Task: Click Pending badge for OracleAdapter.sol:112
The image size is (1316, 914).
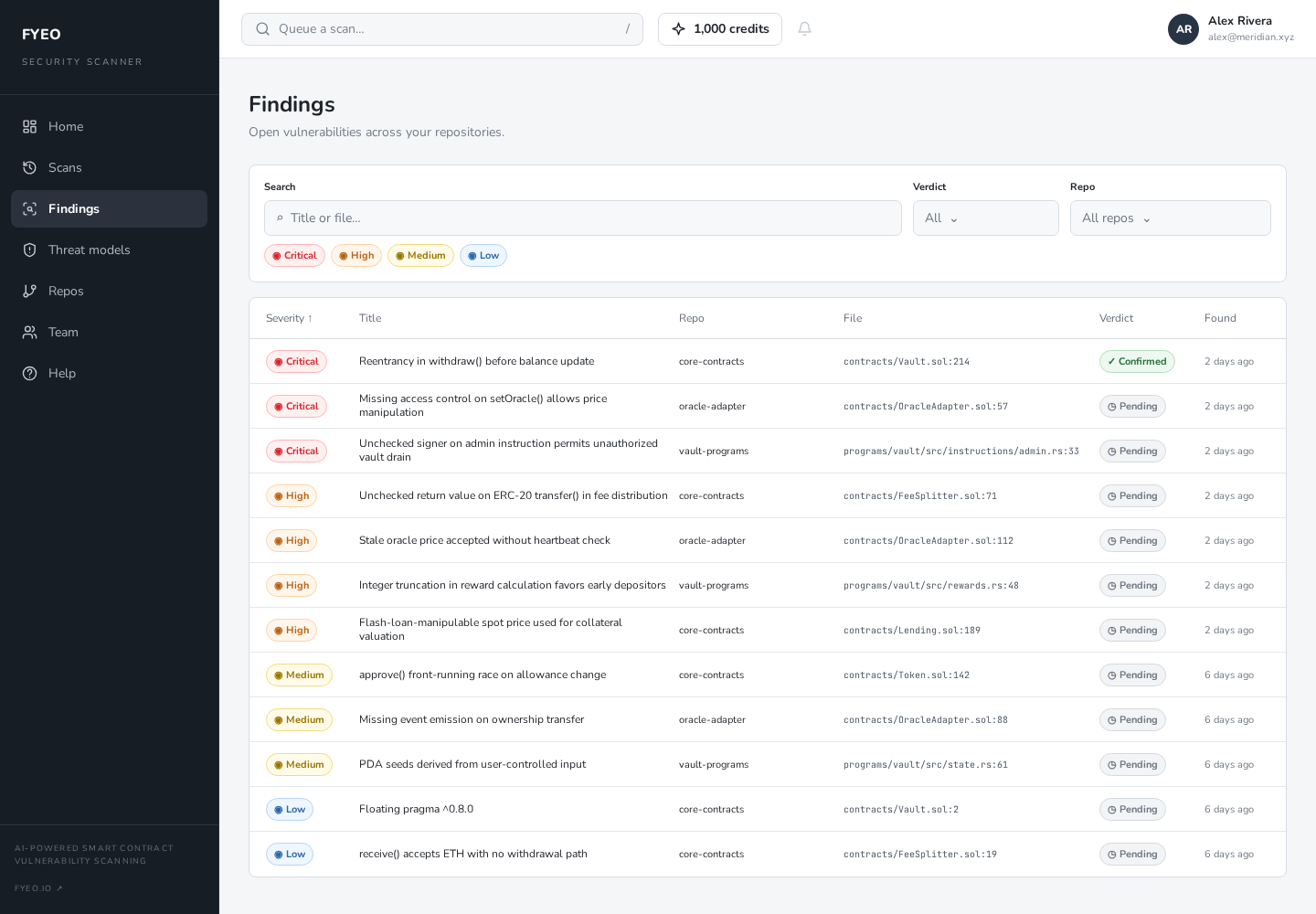Action: [x=1132, y=540]
